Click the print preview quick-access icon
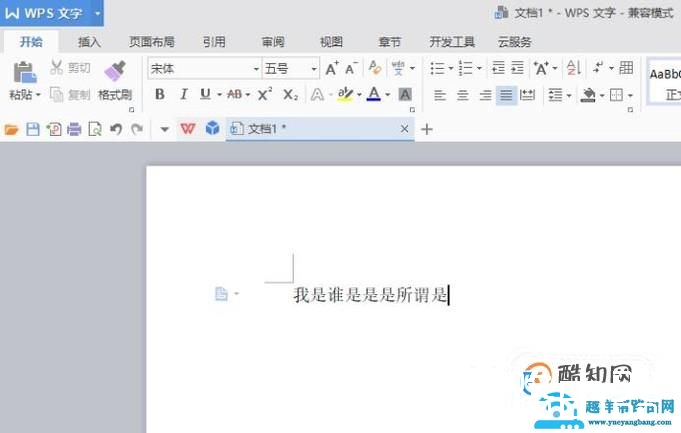Screen dimensions: 681x433 click(x=95, y=129)
